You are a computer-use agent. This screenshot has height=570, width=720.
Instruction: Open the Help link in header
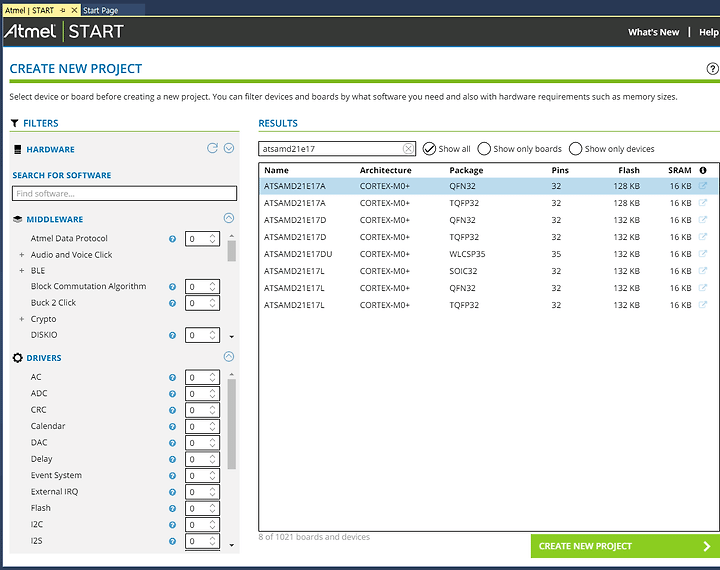(x=709, y=32)
